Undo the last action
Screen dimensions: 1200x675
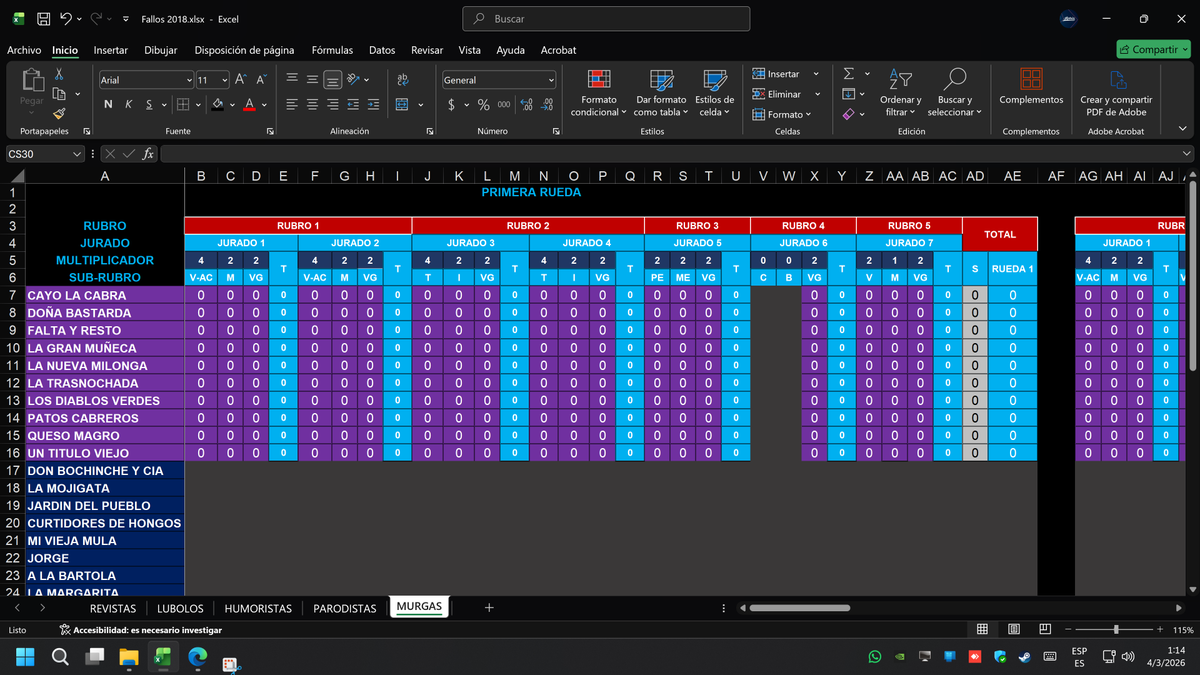(x=67, y=19)
